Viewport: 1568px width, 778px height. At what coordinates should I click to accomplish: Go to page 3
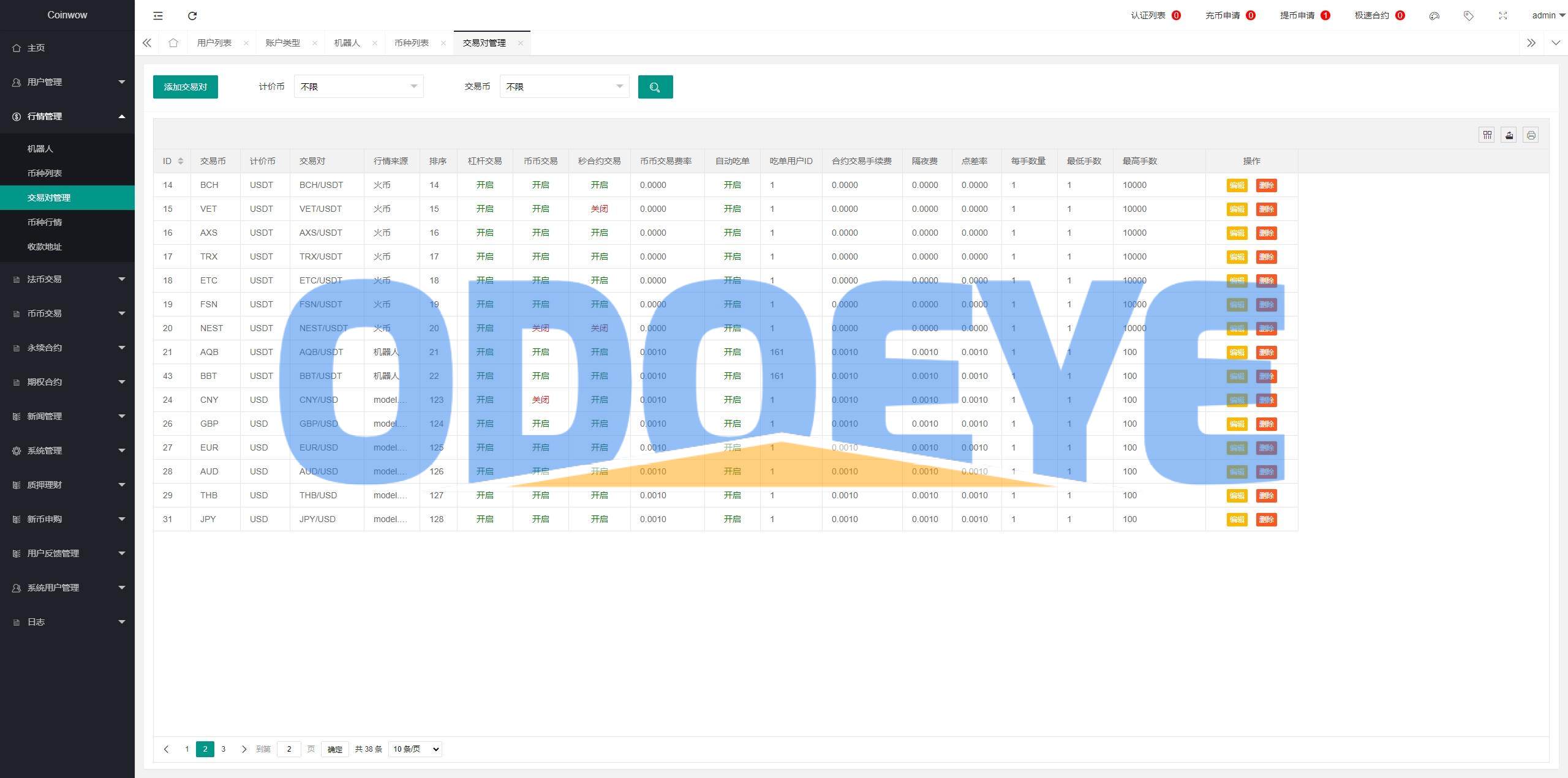point(224,749)
